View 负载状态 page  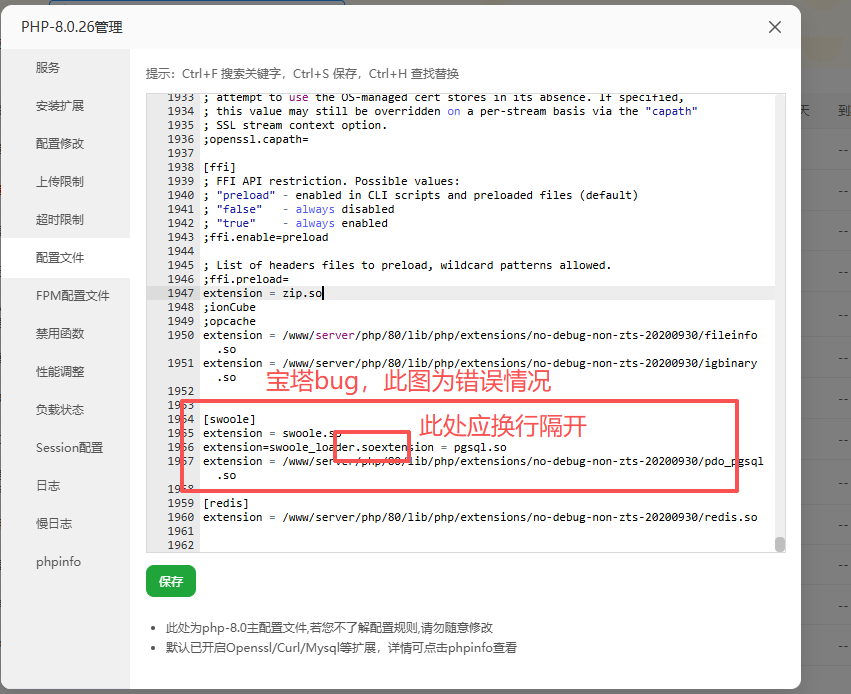[x=60, y=410]
